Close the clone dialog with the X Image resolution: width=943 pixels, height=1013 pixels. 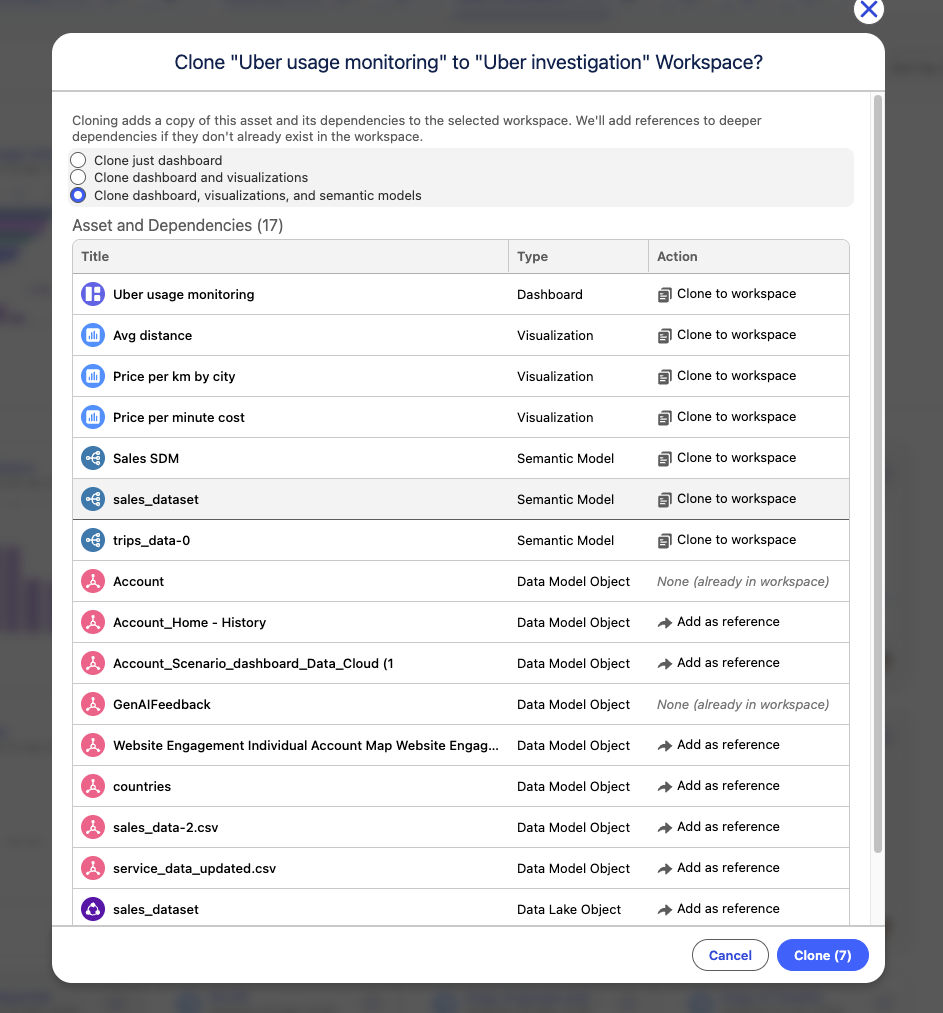coord(869,10)
